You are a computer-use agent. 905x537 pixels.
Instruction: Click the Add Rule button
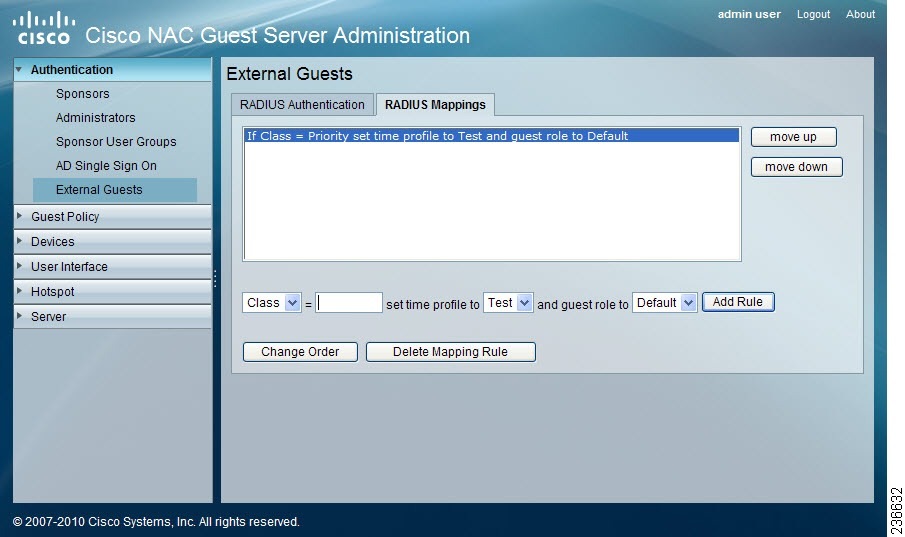coord(738,302)
